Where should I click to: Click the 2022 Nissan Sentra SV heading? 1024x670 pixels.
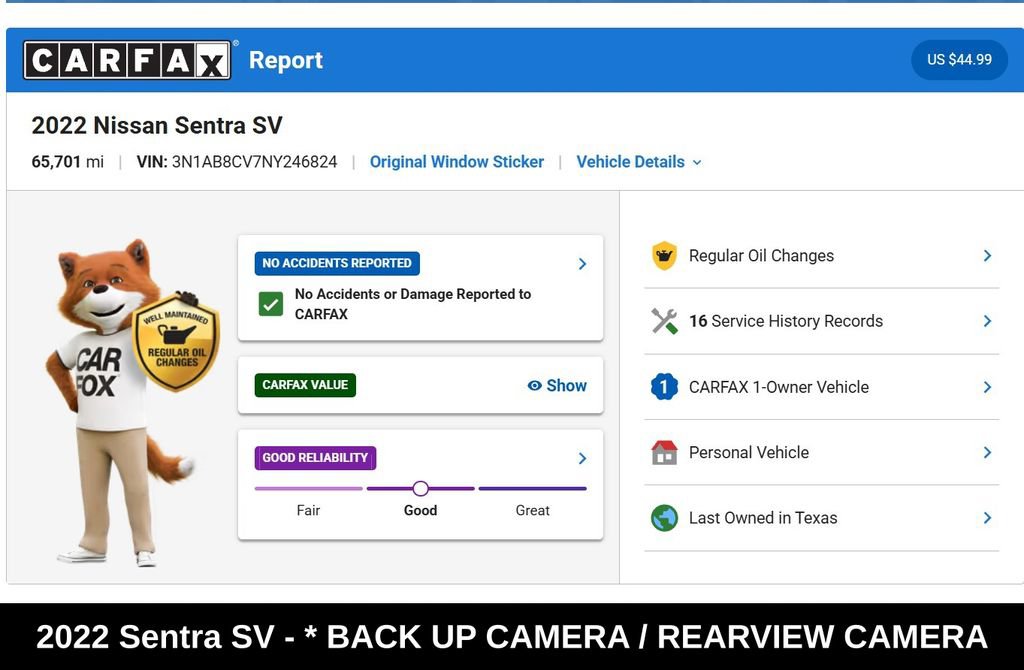(x=157, y=125)
